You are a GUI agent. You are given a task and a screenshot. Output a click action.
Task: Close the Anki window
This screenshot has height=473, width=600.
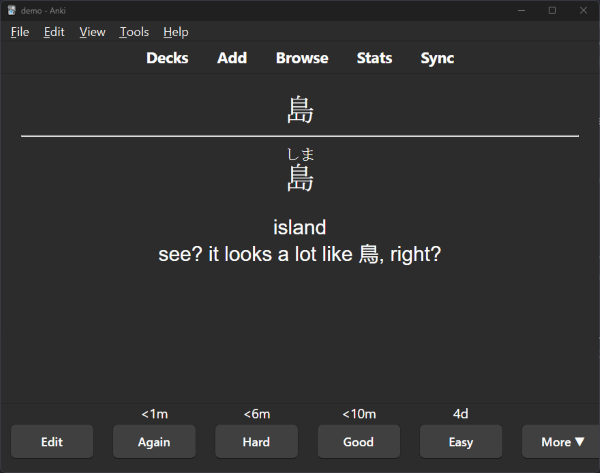click(x=583, y=10)
